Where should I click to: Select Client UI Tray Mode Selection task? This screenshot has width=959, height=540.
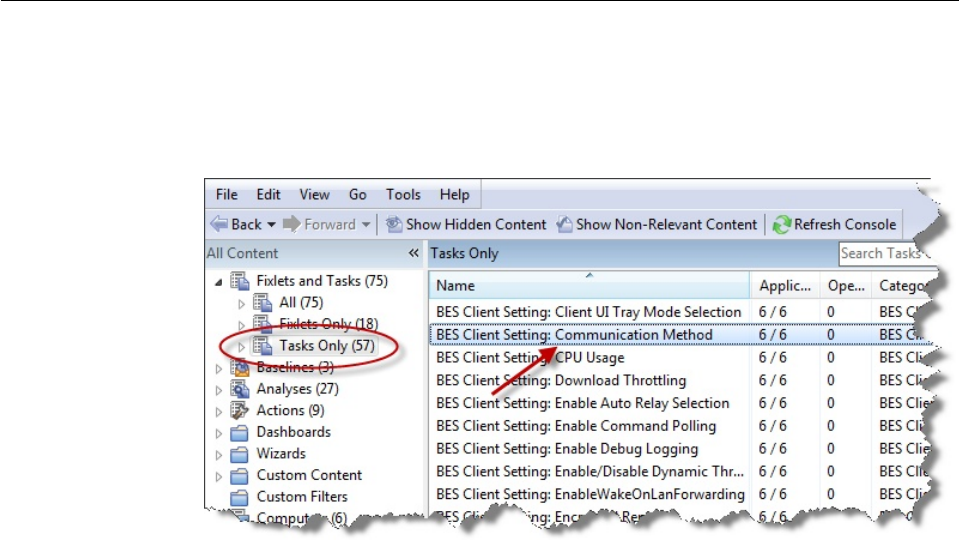click(x=588, y=312)
